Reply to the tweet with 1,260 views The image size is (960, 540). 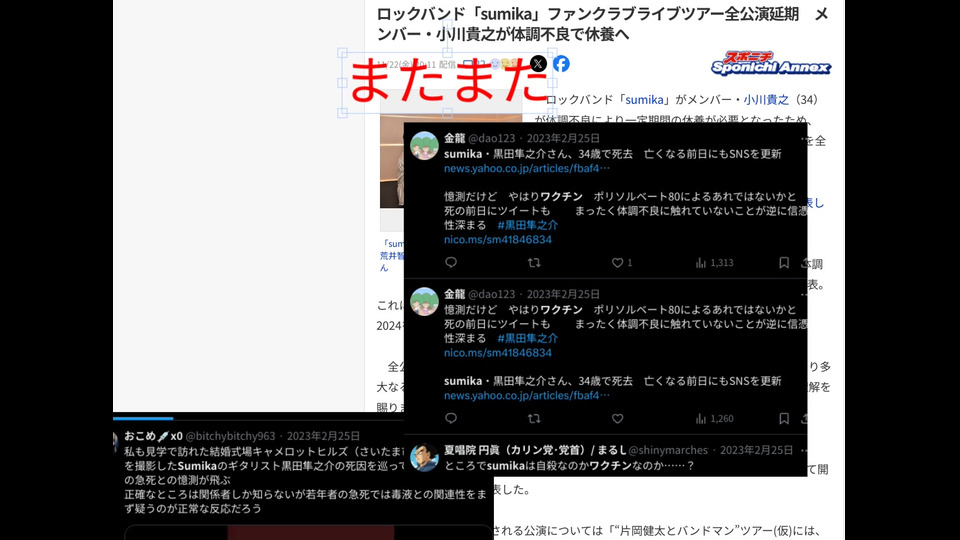pos(451,419)
